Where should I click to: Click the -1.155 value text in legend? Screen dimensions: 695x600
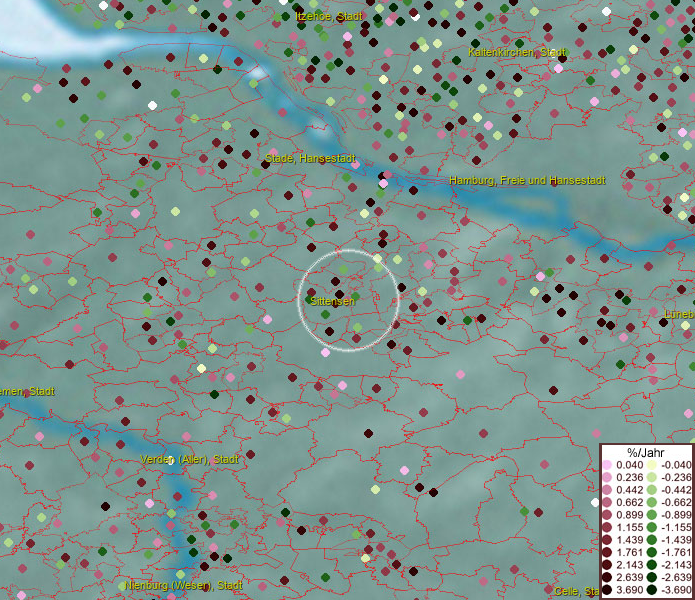click(x=676, y=527)
